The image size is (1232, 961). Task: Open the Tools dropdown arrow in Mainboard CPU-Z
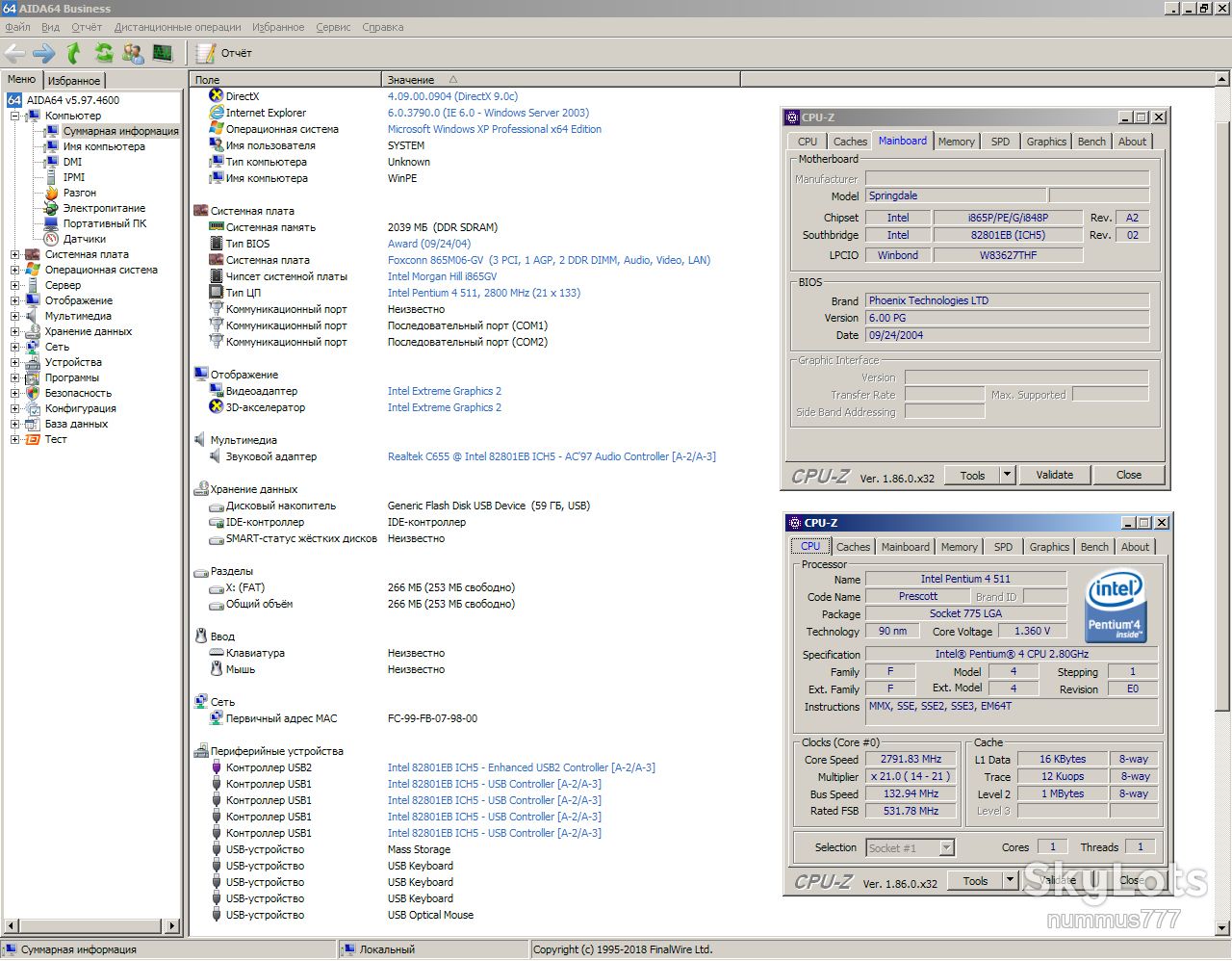[1007, 475]
